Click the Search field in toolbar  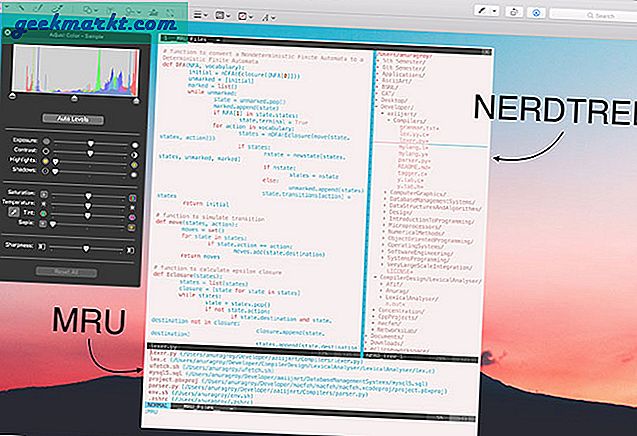click(x=592, y=15)
